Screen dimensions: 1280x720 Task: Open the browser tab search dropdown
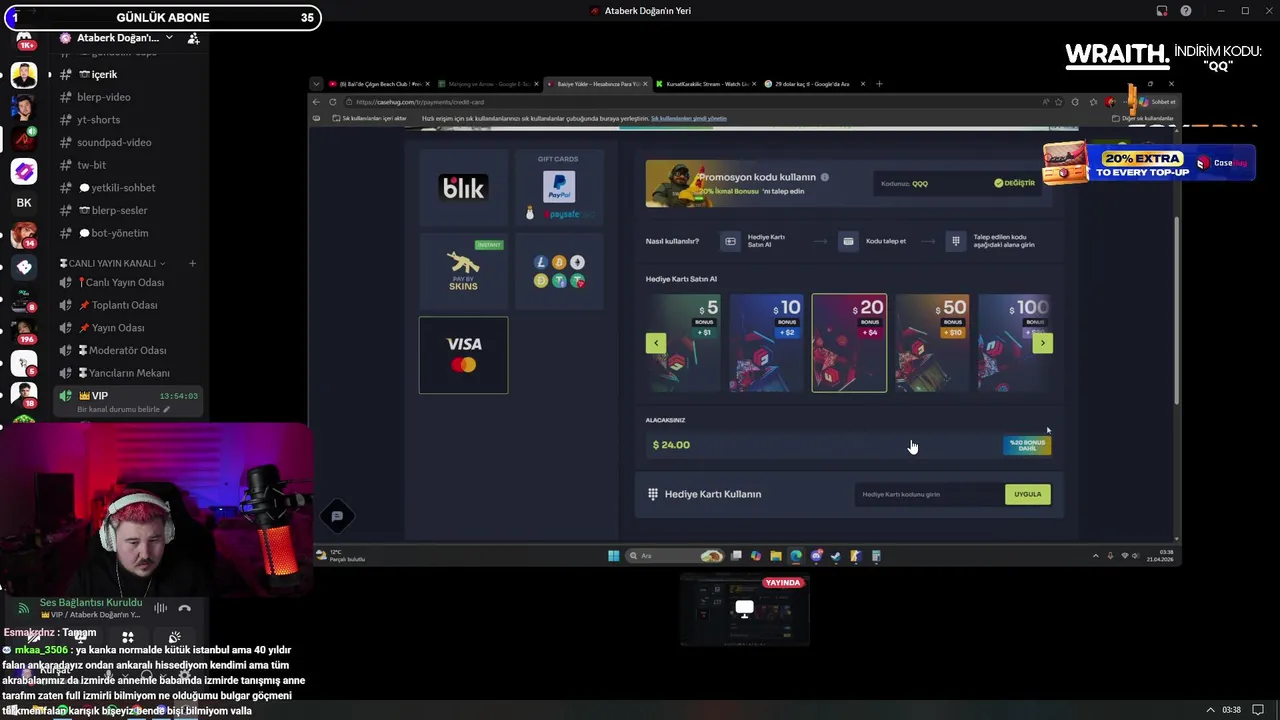tap(316, 84)
